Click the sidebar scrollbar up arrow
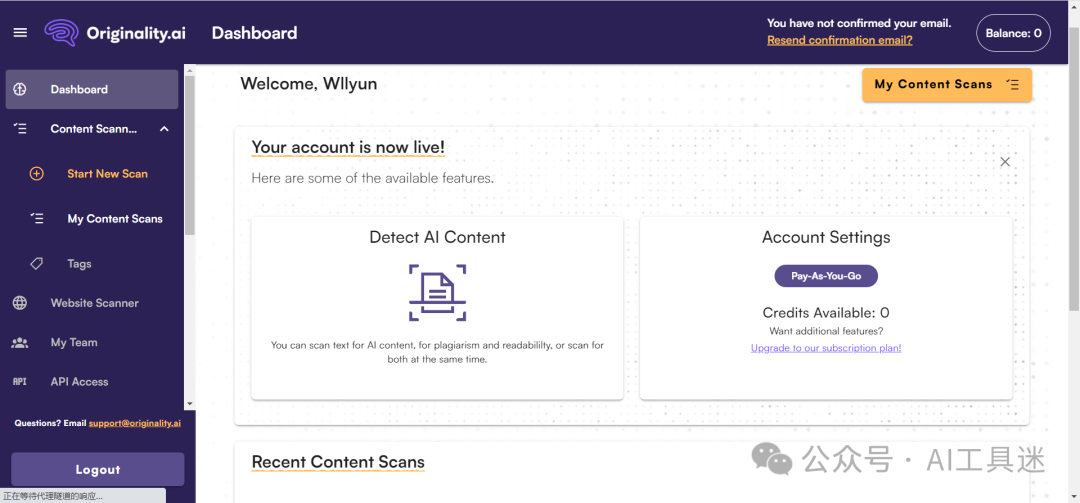1080x503 pixels. (189, 70)
